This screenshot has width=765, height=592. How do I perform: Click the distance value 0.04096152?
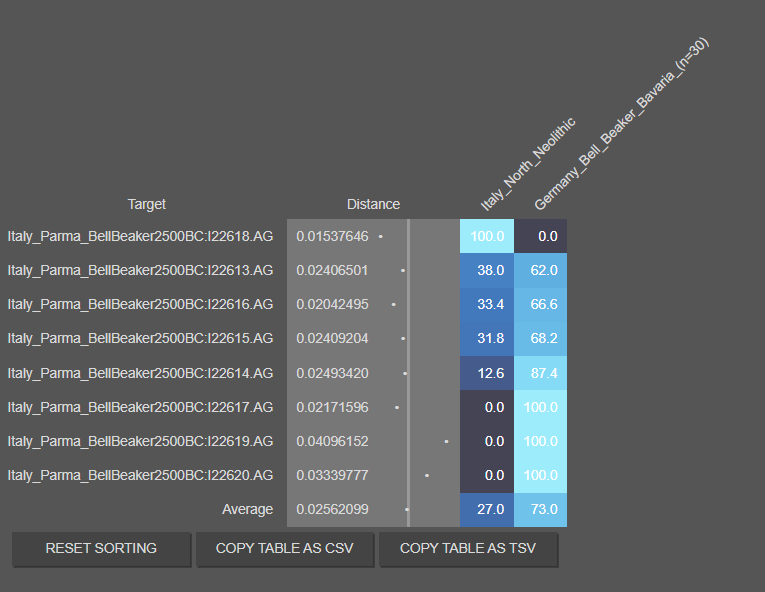(332, 441)
